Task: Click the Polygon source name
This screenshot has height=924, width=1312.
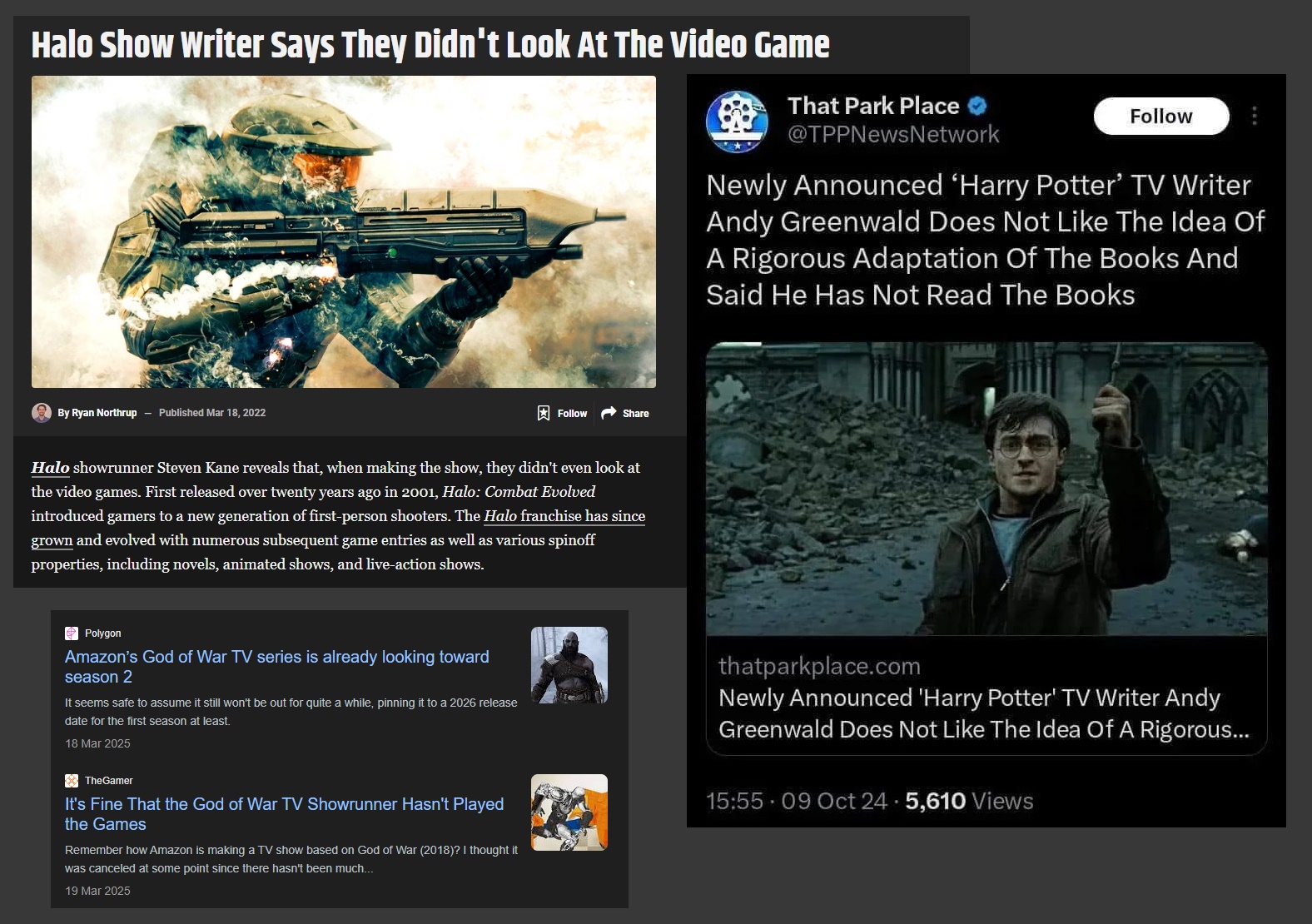Action: tap(103, 633)
